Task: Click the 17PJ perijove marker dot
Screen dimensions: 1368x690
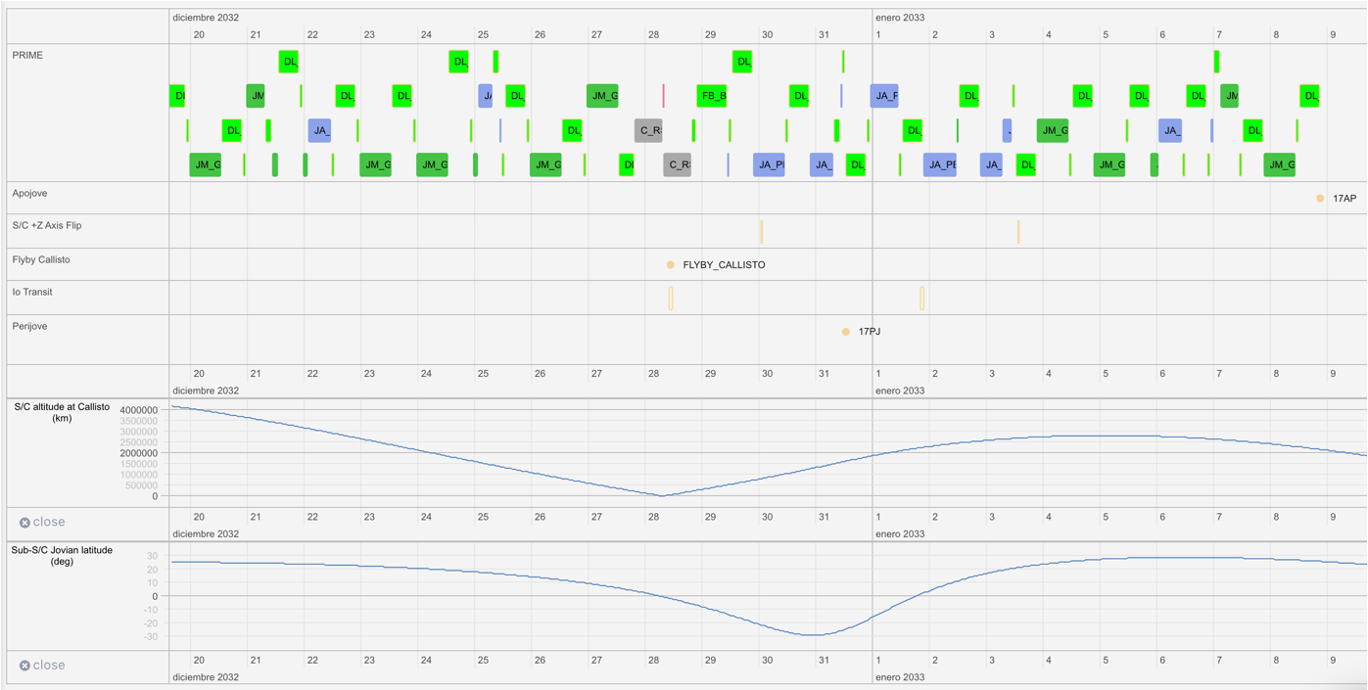Action: (x=845, y=330)
